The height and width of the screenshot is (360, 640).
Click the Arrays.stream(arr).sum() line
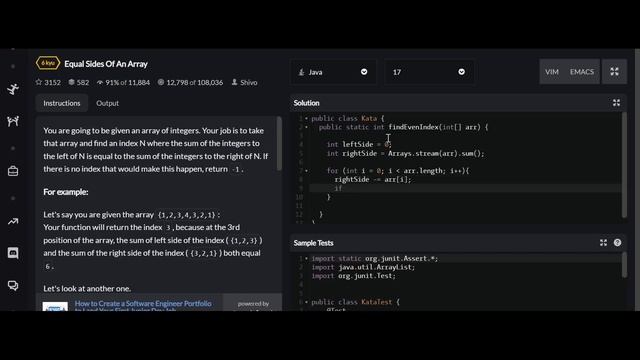point(405,153)
